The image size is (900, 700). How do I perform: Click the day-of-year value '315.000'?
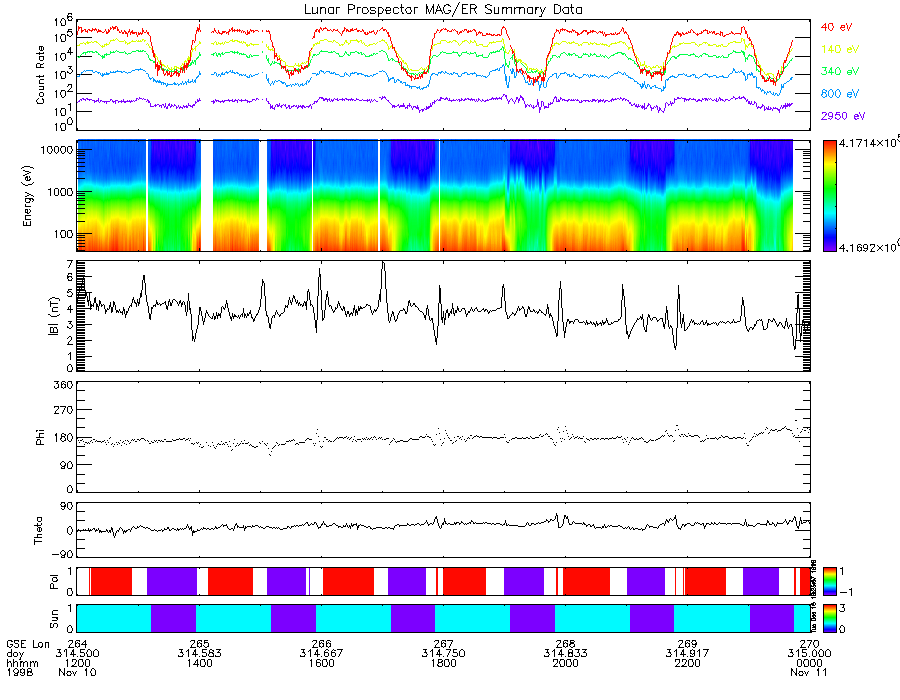(809, 654)
